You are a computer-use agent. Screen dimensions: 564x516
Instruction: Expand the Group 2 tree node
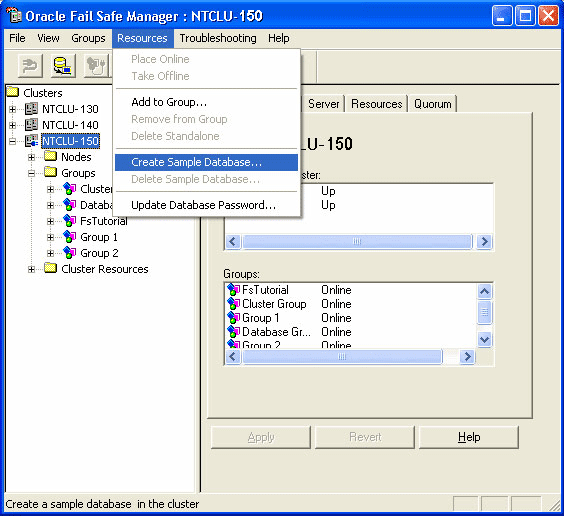click(x=50, y=253)
